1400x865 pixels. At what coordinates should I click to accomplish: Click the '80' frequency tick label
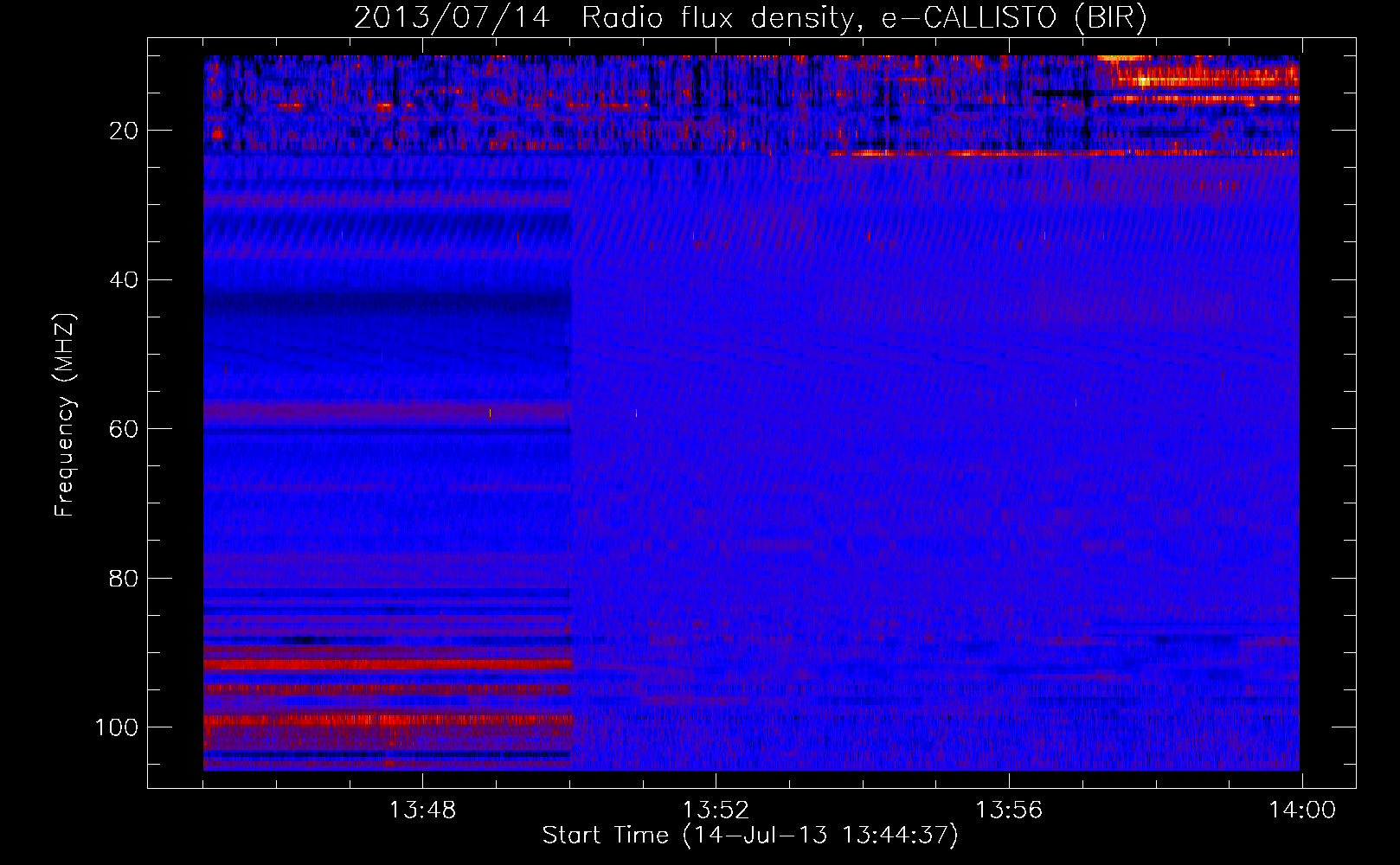pos(124,579)
